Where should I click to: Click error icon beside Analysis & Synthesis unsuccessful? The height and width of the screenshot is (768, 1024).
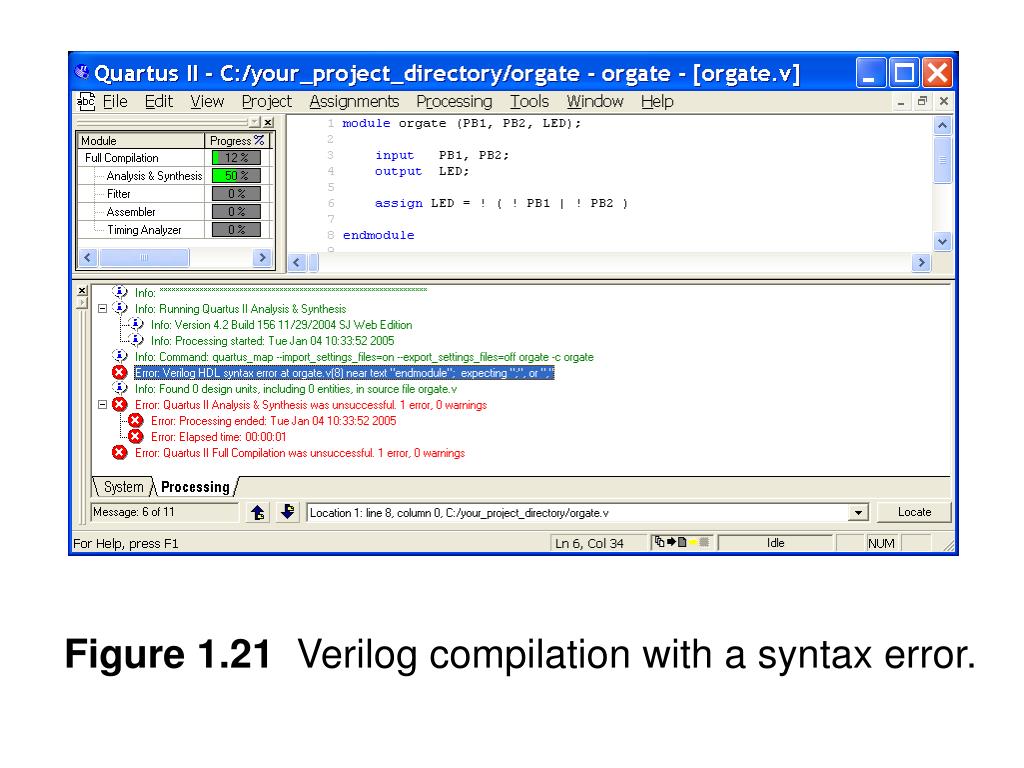point(119,405)
